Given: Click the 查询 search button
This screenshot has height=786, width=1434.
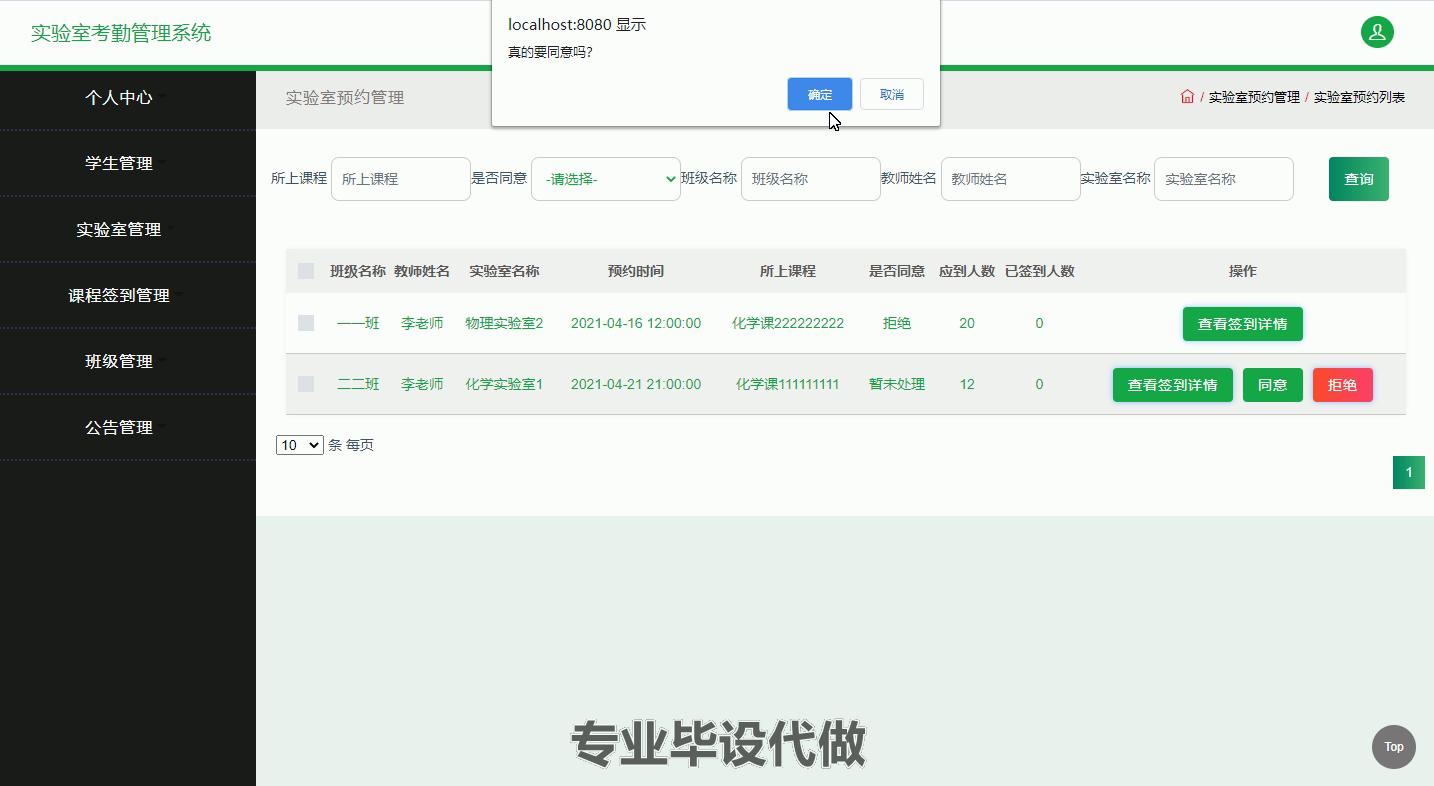Looking at the screenshot, I should [1359, 179].
